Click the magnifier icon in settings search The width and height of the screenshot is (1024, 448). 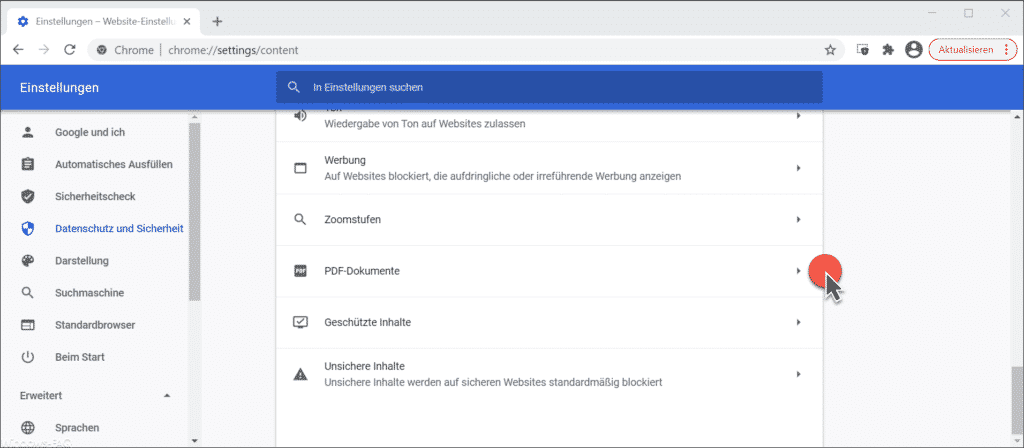(x=295, y=87)
